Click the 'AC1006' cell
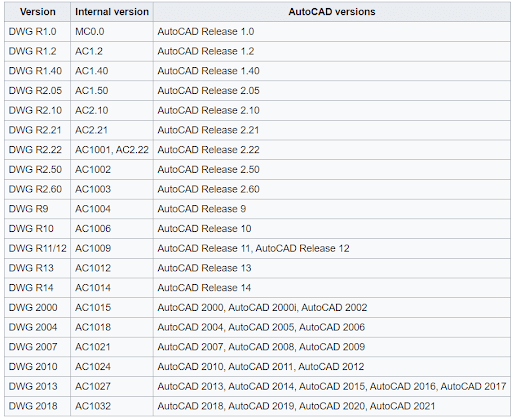 click(x=112, y=229)
